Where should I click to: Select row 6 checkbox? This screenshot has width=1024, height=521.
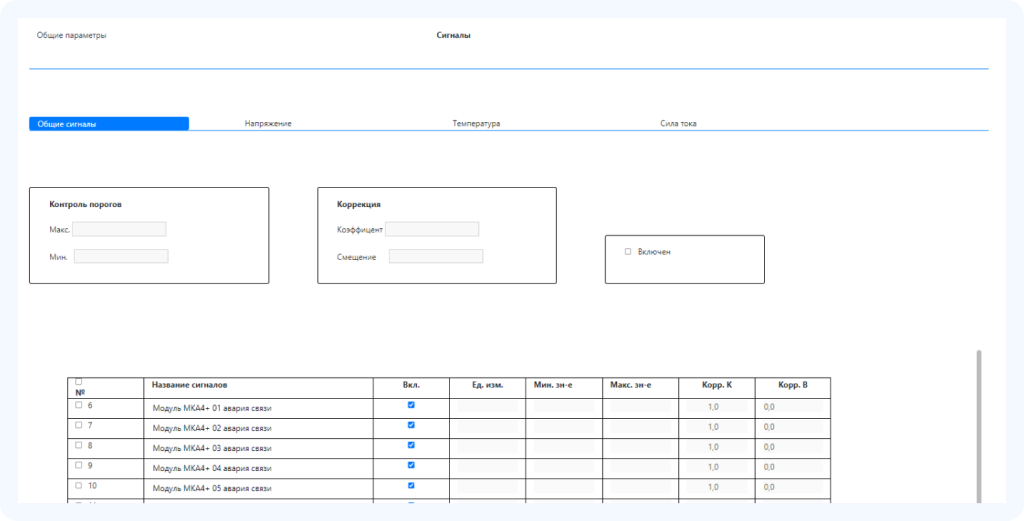79,405
